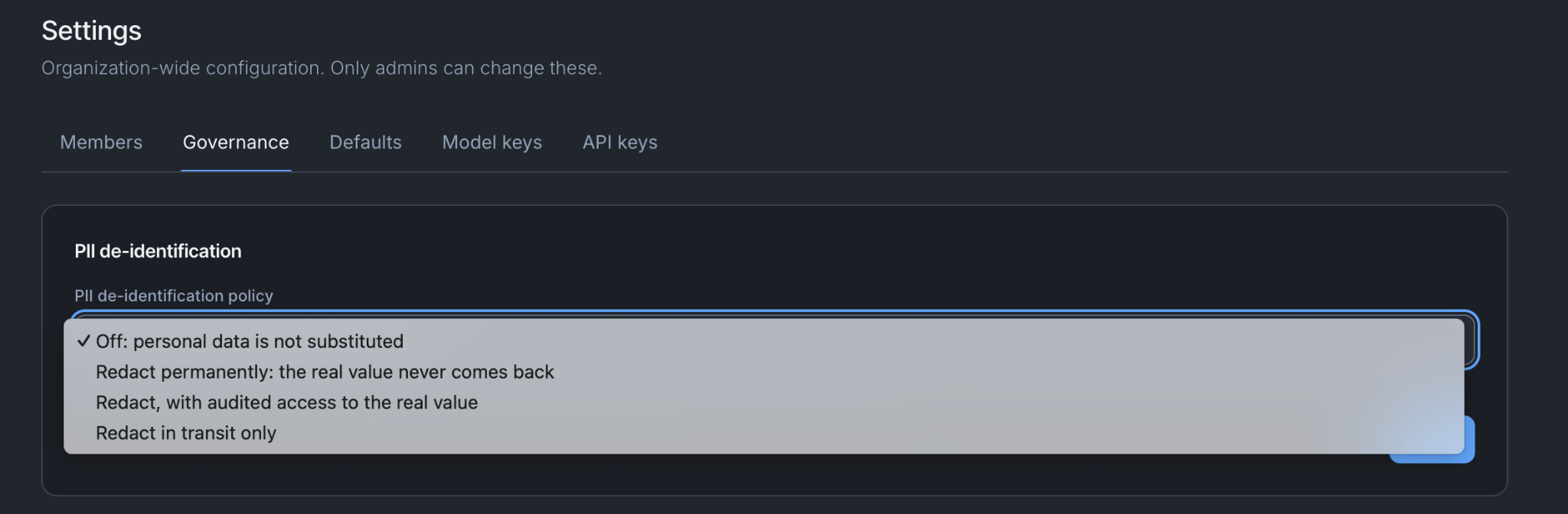The image size is (1568, 514).
Task: Click the blue underline below Governance
Action: 236,170
